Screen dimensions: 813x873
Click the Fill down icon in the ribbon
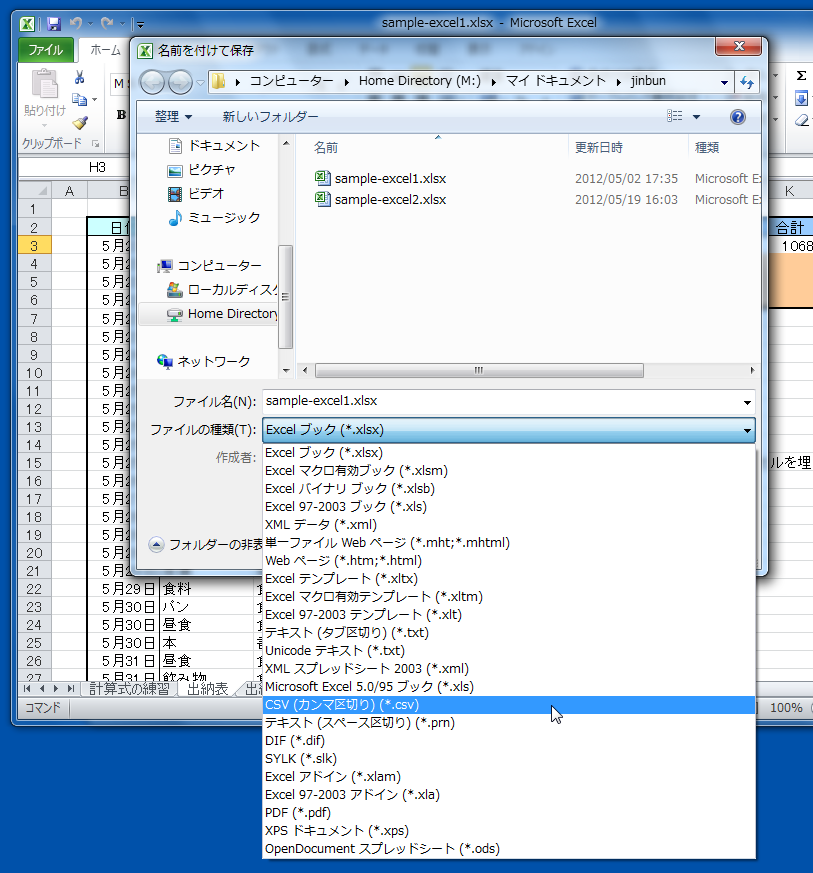(801, 99)
